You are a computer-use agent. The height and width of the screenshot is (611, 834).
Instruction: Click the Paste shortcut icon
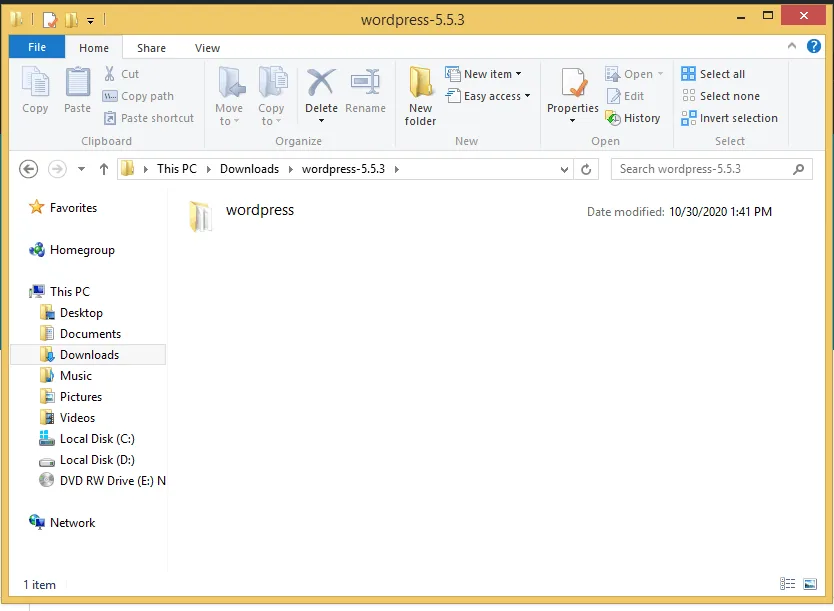tap(110, 118)
